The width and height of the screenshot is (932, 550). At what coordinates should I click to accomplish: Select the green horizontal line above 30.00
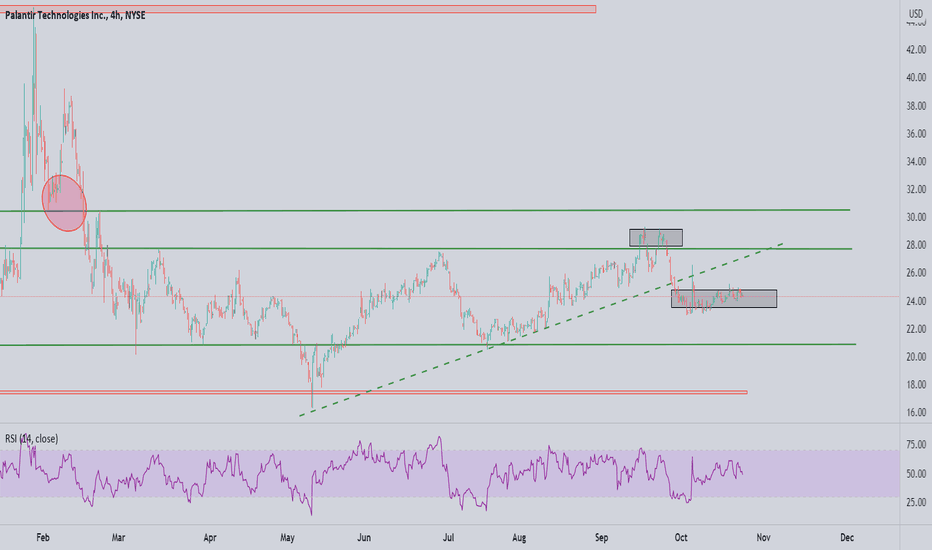click(425, 210)
